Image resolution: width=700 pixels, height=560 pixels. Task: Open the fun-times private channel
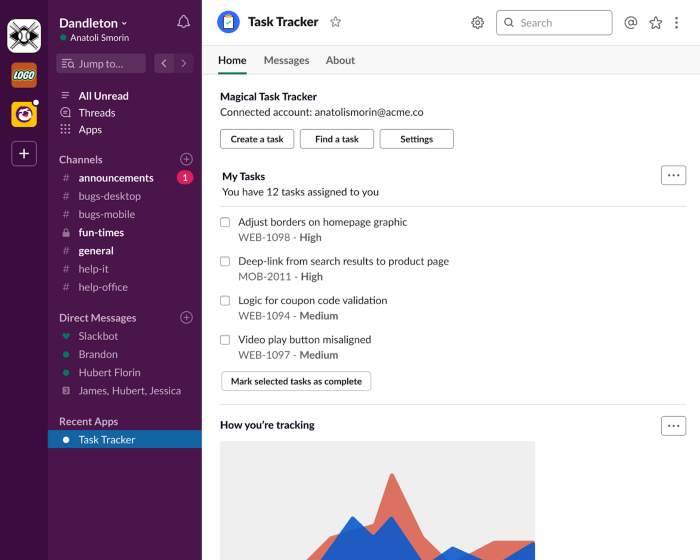tap(101, 233)
